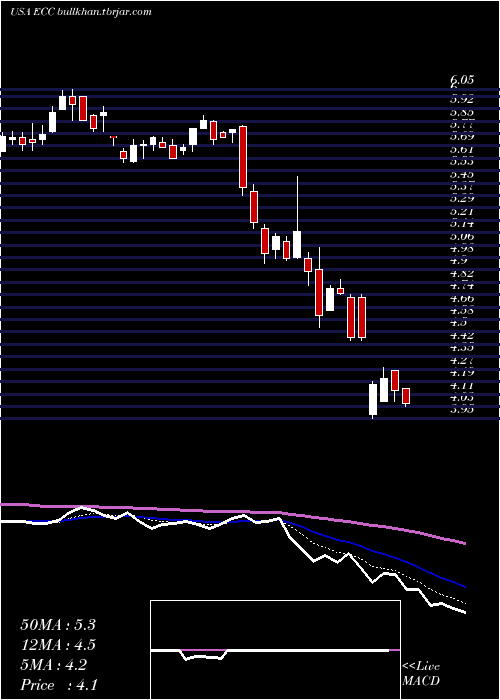Click the 4.11 price level label
The height and width of the screenshot is (700, 500).
[462, 385]
